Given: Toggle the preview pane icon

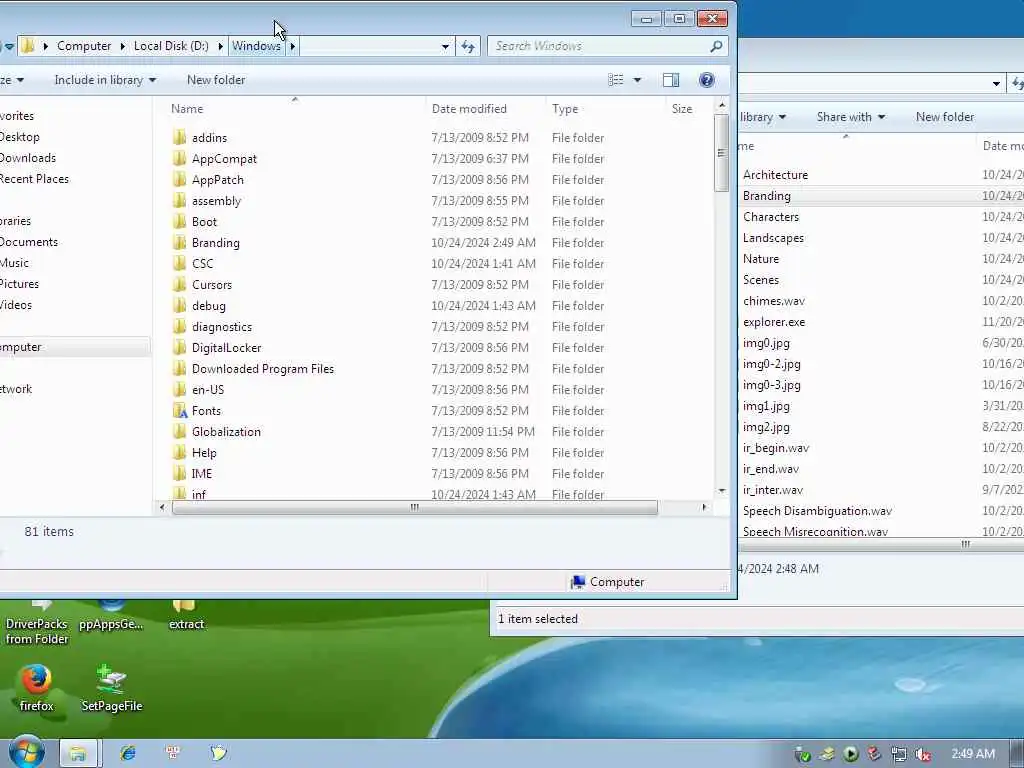Looking at the screenshot, I should (671, 80).
